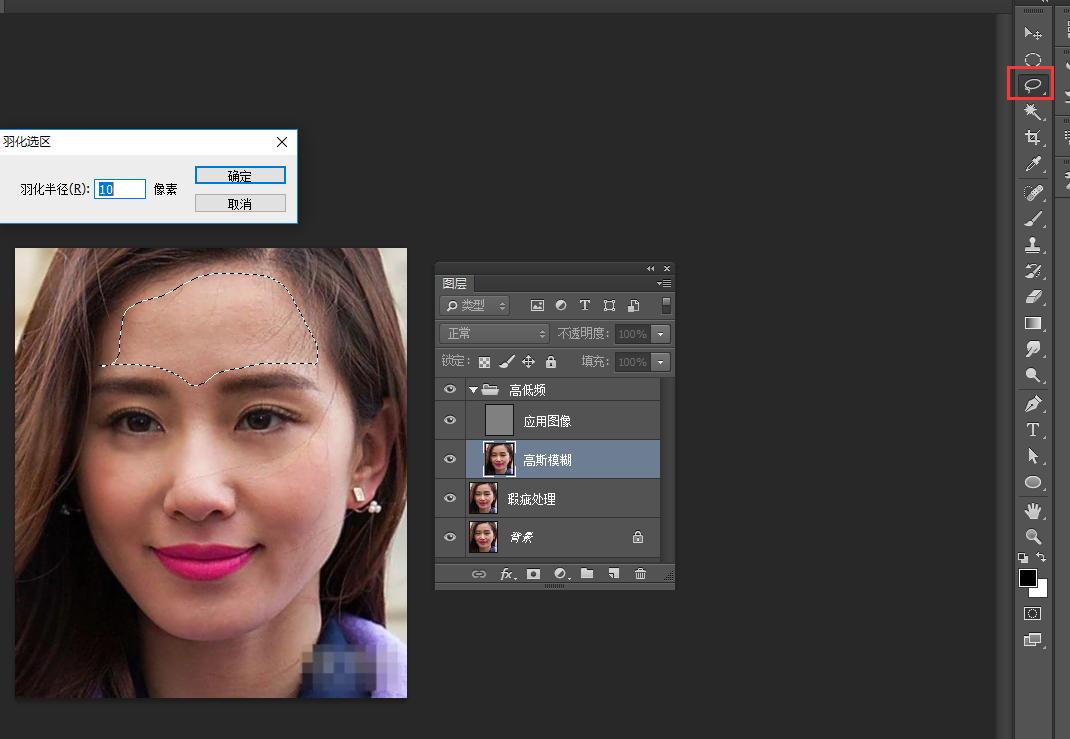Viewport: 1070px width, 739px height.
Task: Hide the 高斯模糊 layer
Action: pyautogui.click(x=450, y=459)
